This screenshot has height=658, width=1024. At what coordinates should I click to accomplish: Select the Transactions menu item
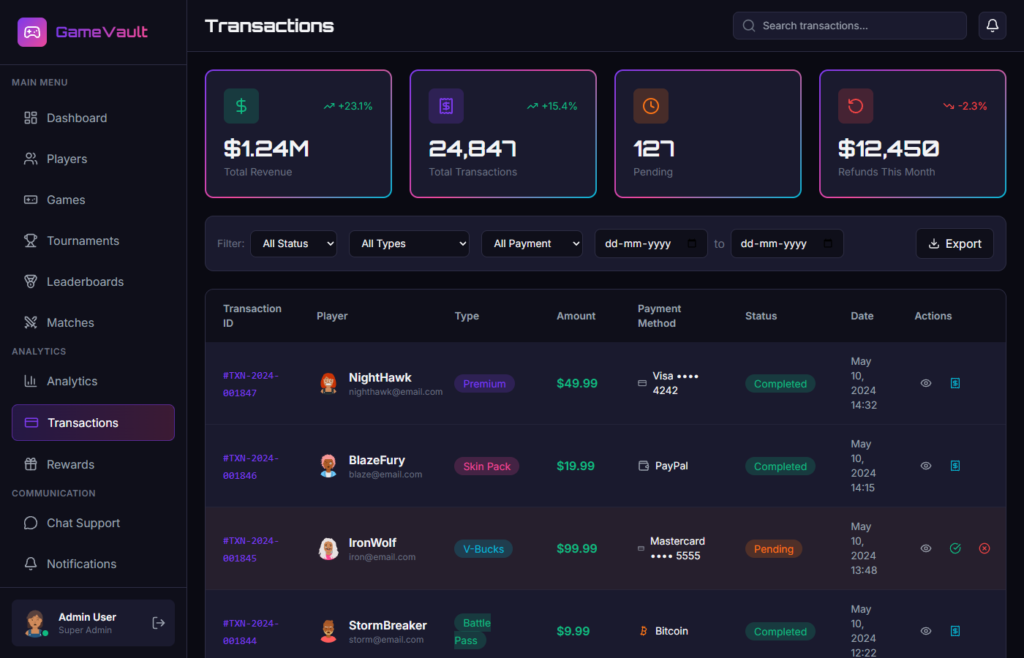pyautogui.click(x=93, y=422)
